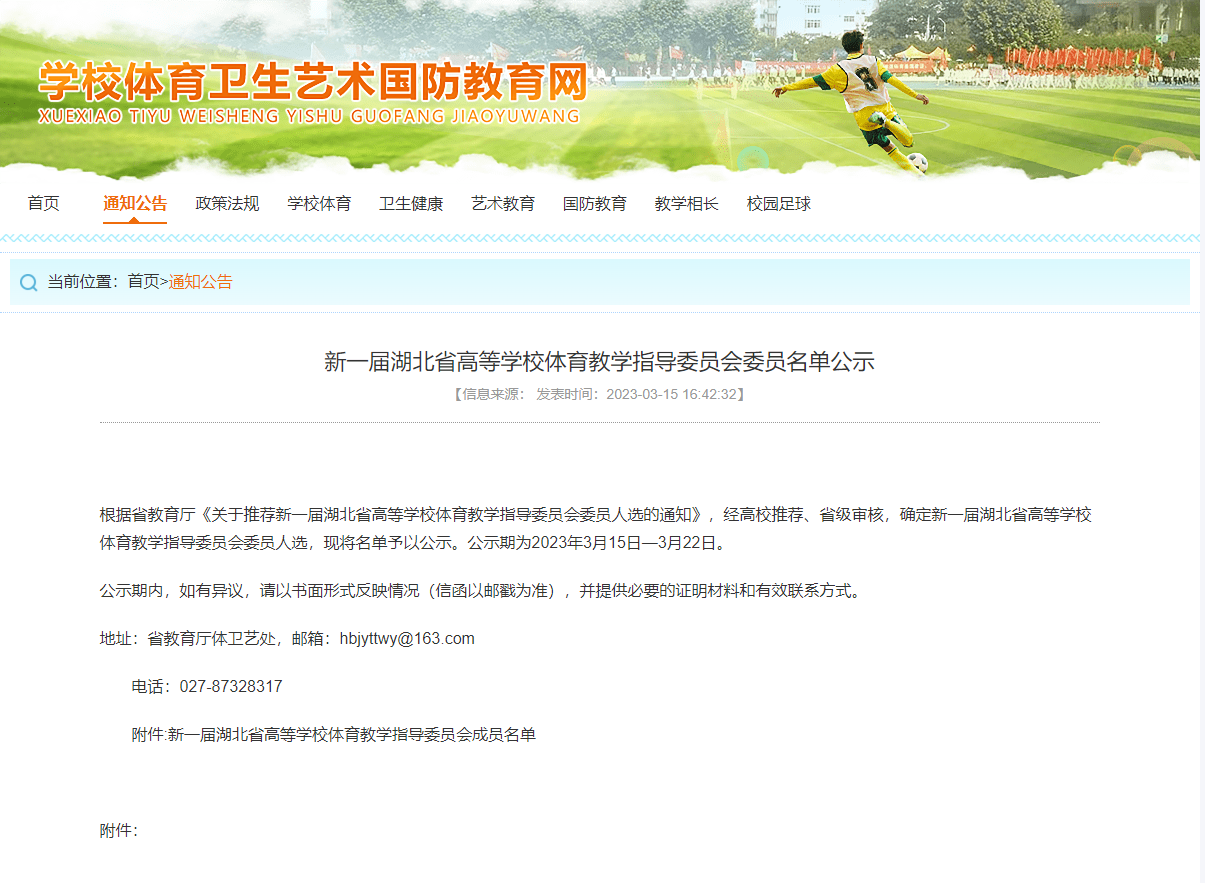The image size is (1205, 883).
Task: Click the phone number 027-87328317
Action: (231, 687)
